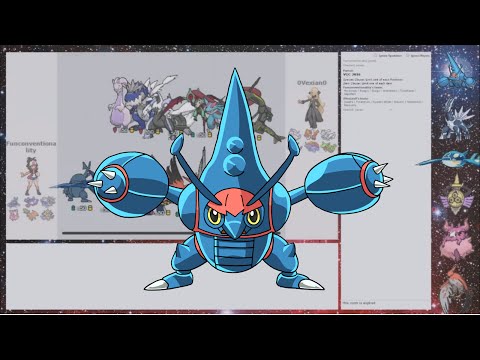Select Funconventionality's trainer avatar sprite
This screenshot has width=480, height=360.
click(x=31, y=176)
